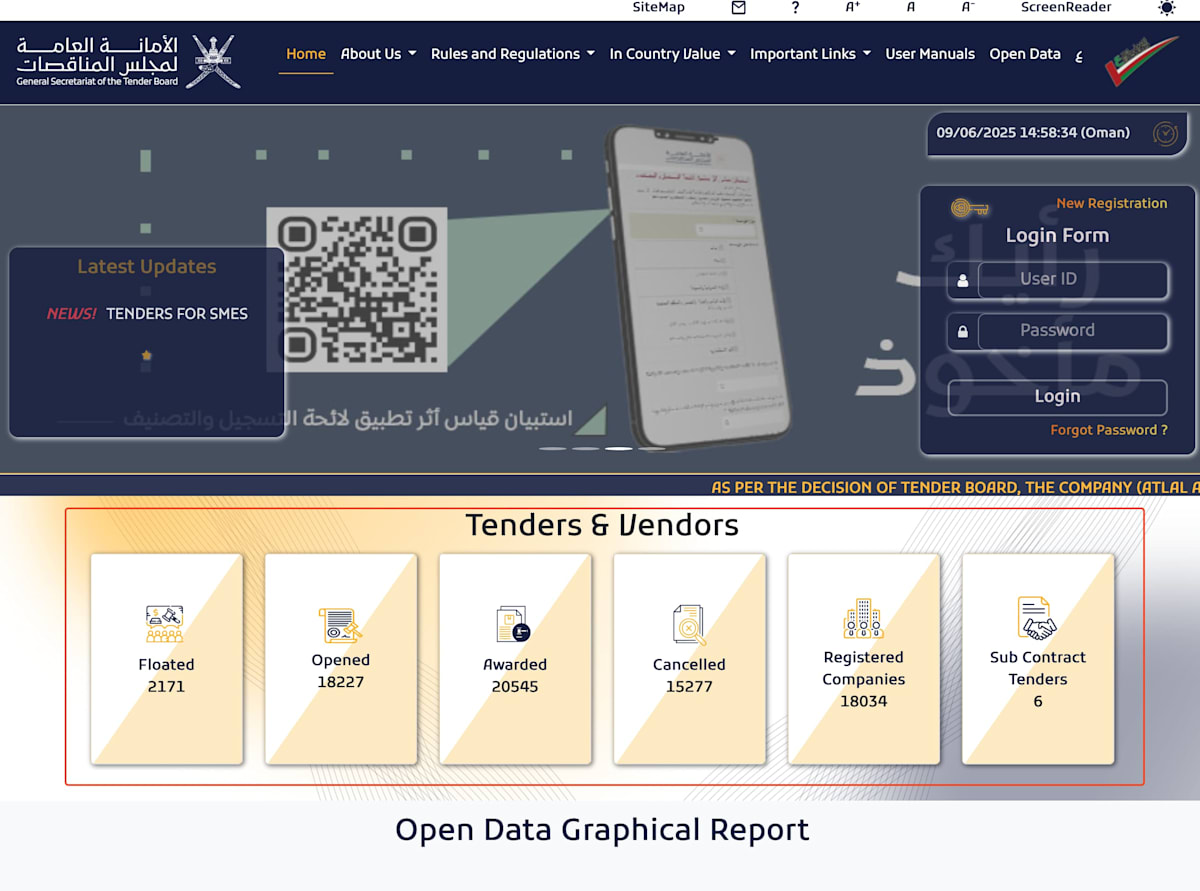
Task: Click the Tenders & Vendors heading
Action: pyautogui.click(x=602, y=525)
